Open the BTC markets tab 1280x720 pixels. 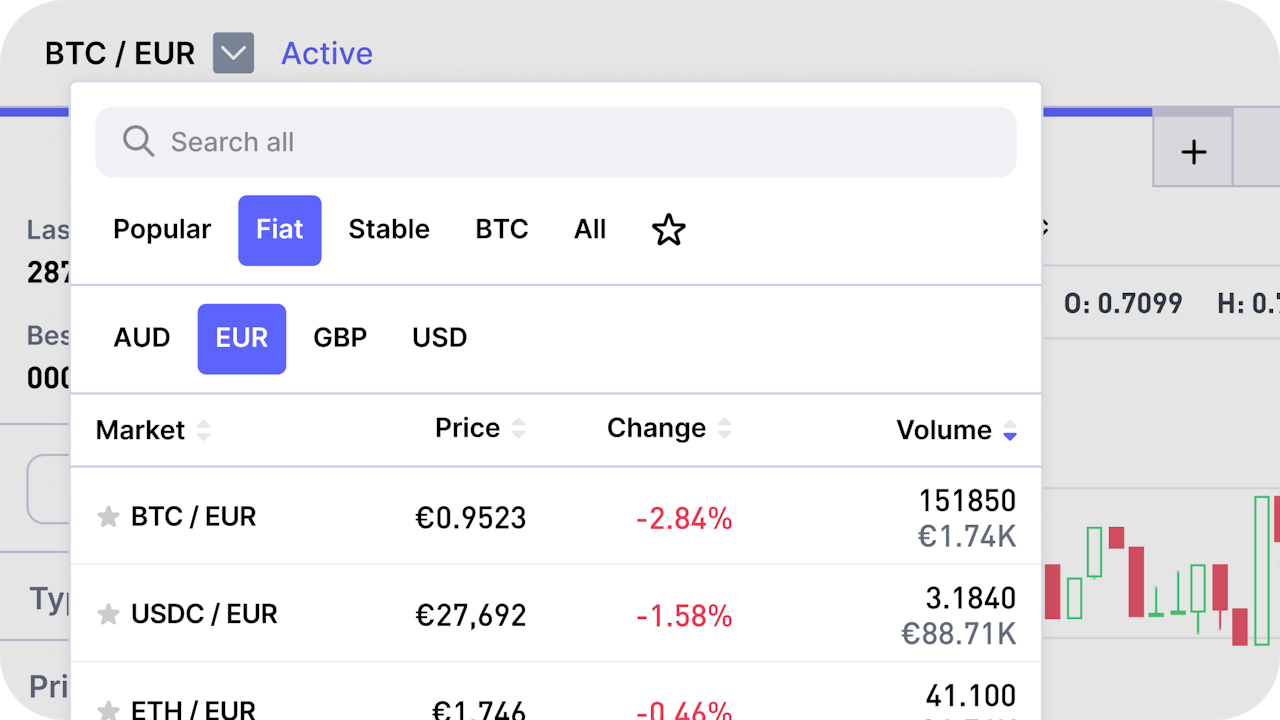[501, 230]
